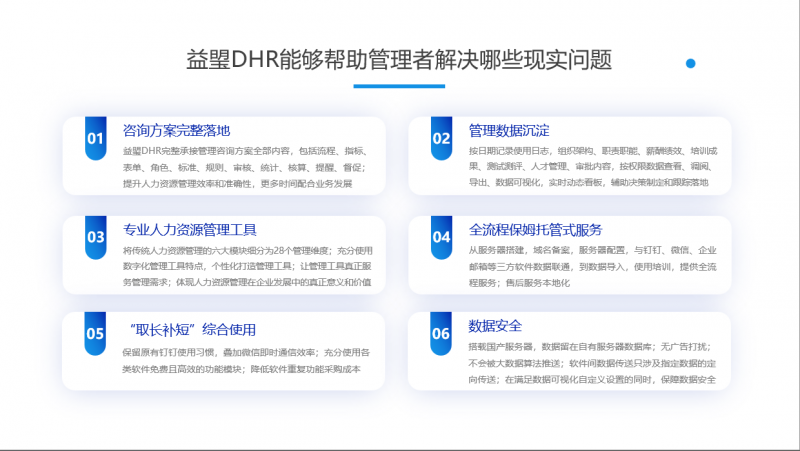Click the blue dot beside the title
800x451 pixels.
[x=690, y=63]
